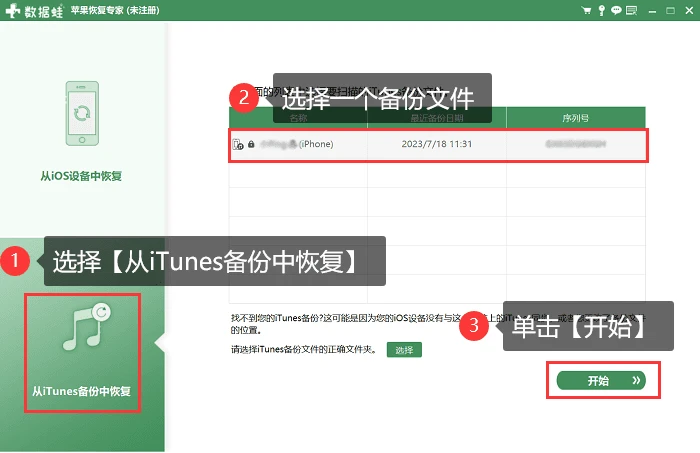Click the key registration icon
This screenshot has height=453, width=700.
coord(602,10)
